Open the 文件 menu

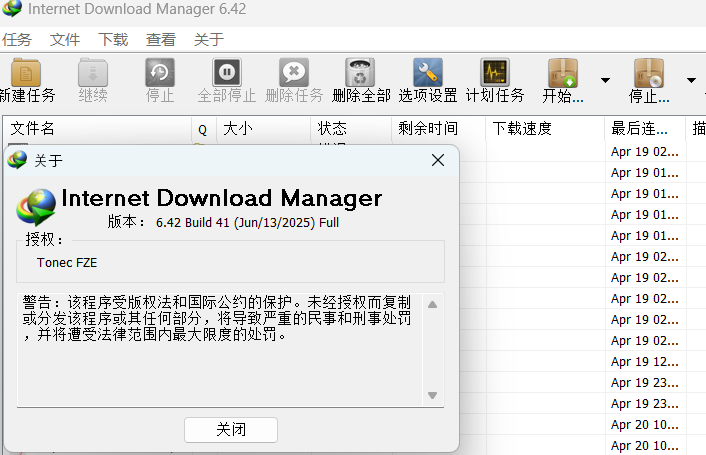[x=65, y=40]
